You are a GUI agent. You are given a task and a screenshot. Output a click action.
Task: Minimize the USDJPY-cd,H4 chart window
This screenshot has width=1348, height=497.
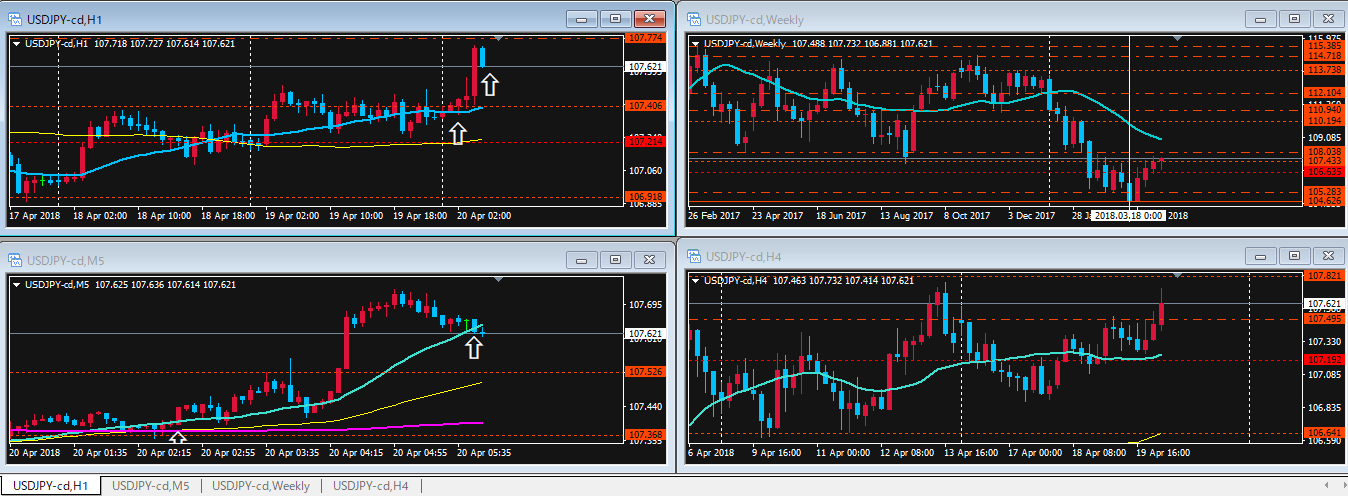click(1260, 256)
